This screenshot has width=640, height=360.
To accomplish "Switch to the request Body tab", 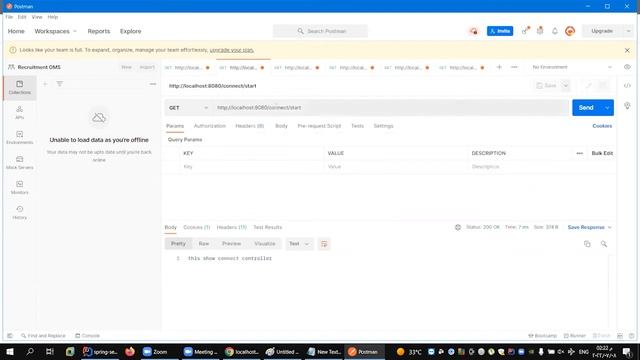I will [x=281, y=126].
